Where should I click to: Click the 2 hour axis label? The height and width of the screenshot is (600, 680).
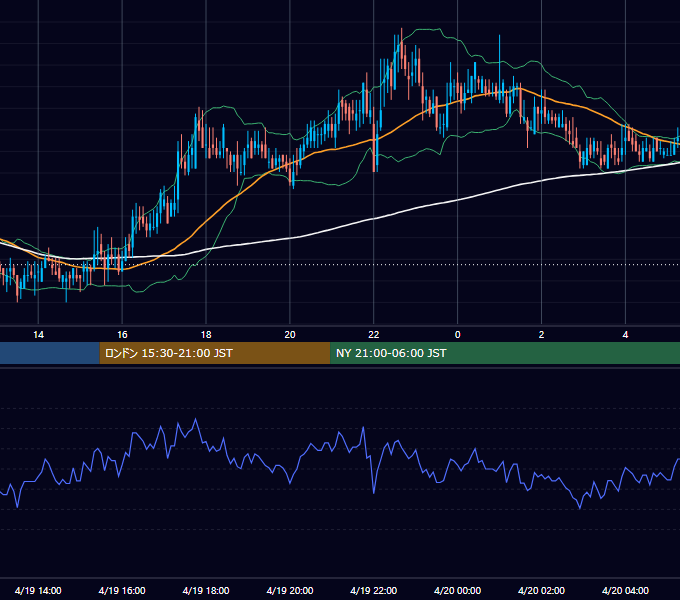(541, 335)
